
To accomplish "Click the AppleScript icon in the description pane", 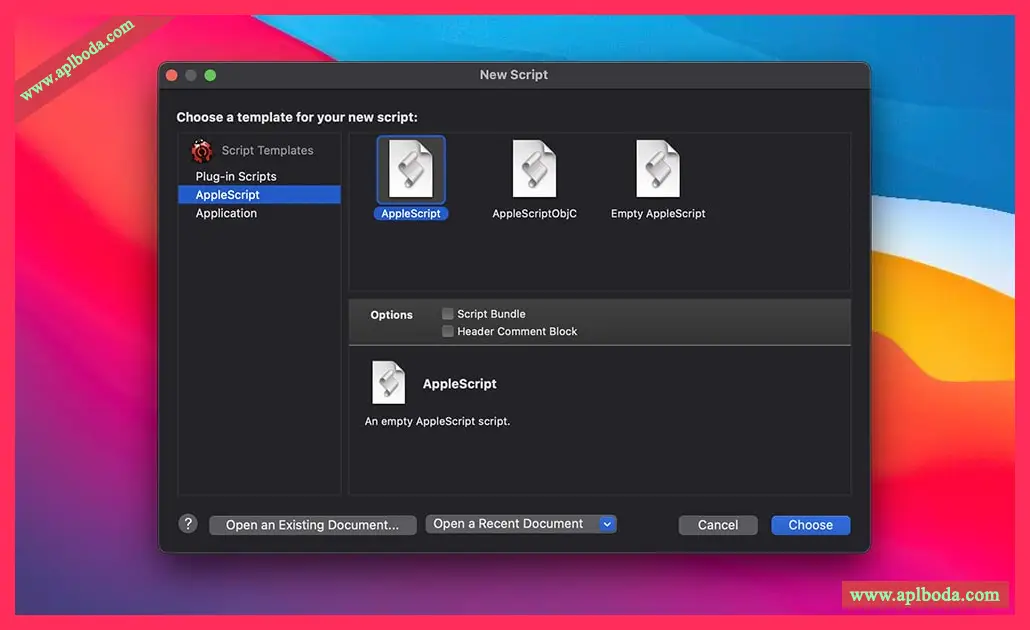I will click(388, 382).
